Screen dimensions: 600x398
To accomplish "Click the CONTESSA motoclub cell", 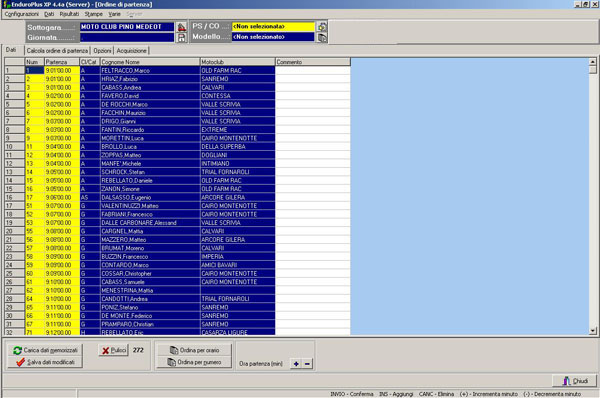I will pos(238,96).
